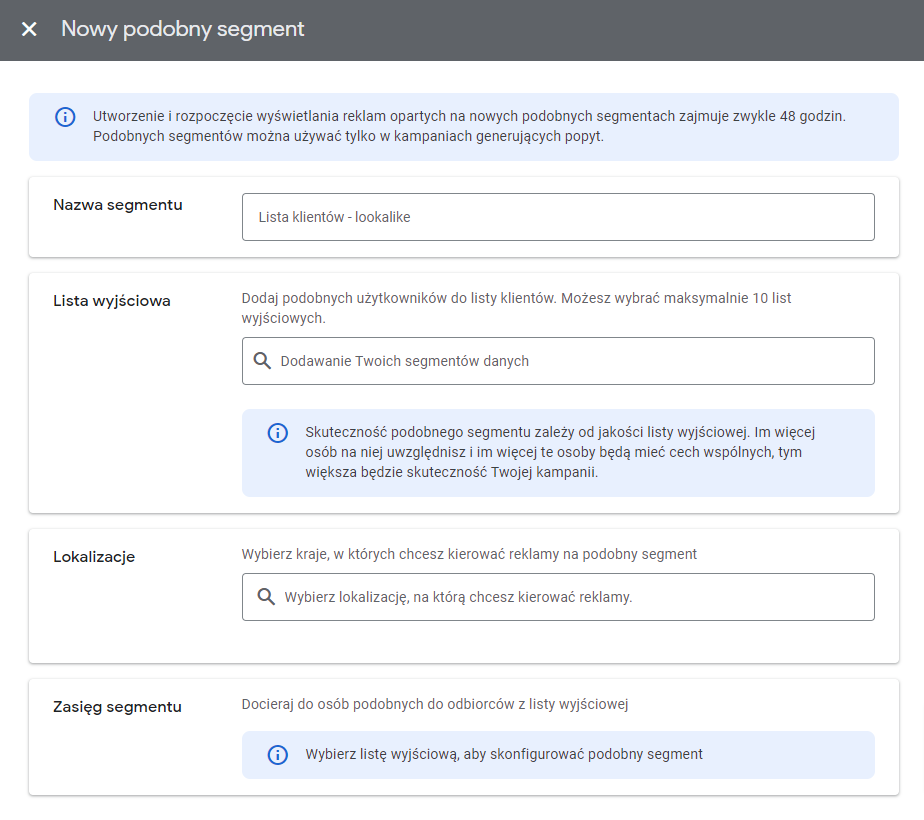924x820 pixels.
Task: Open the Wybierz lokalizację search box
Action: pos(570,597)
